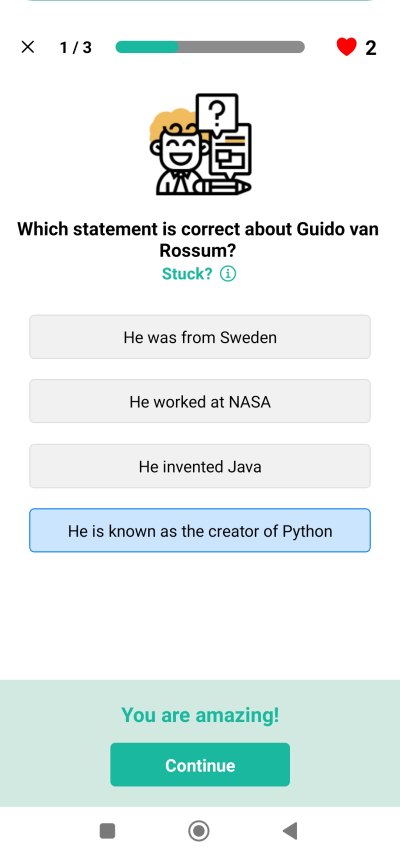Screen dimensions: 400x855
Task: Select answer "He worked at NASA"
Action: tap(200, 401)
